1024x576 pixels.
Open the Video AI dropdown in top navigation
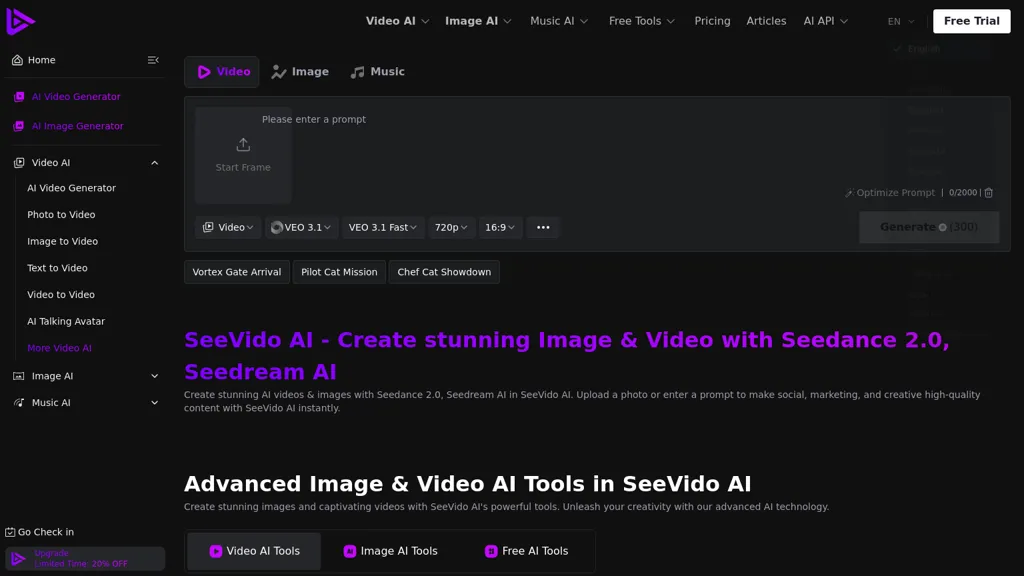coord(397,21)
